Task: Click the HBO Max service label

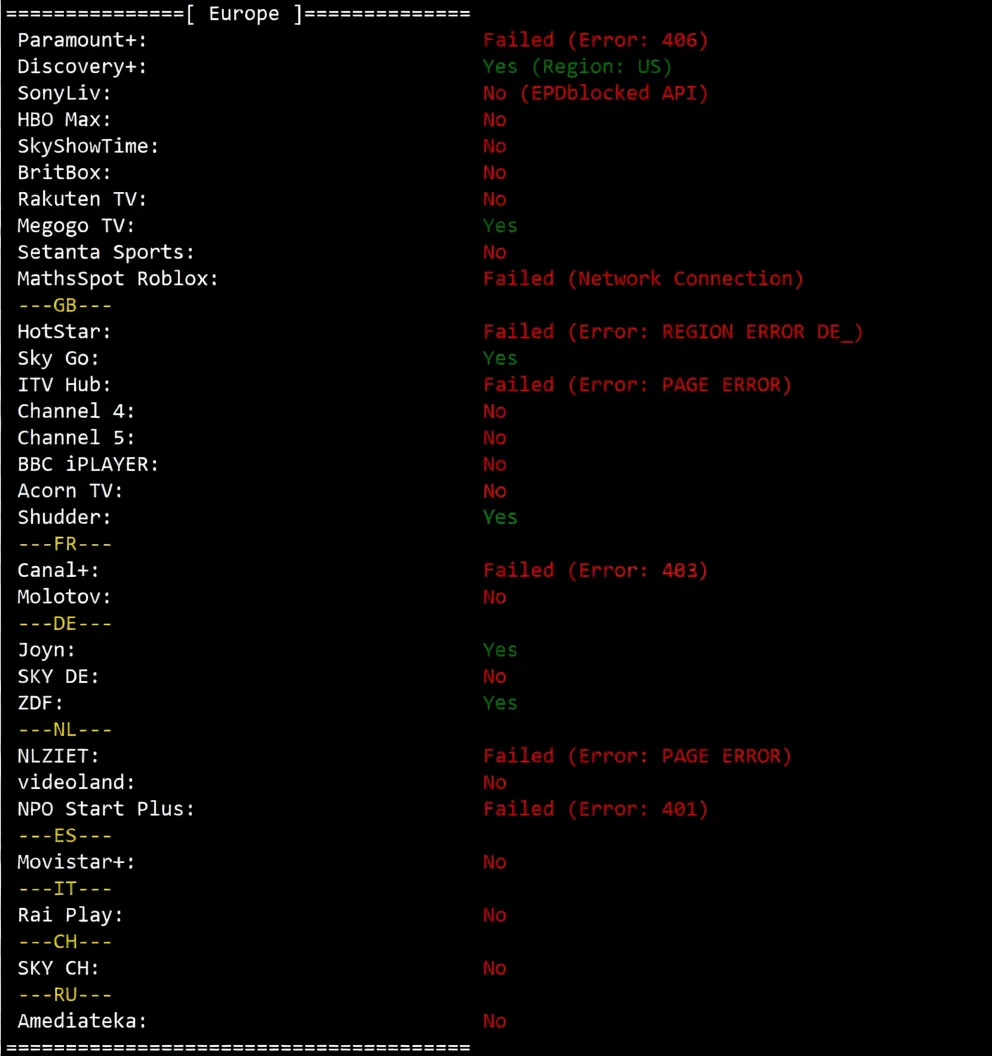Action: point(64,120)
